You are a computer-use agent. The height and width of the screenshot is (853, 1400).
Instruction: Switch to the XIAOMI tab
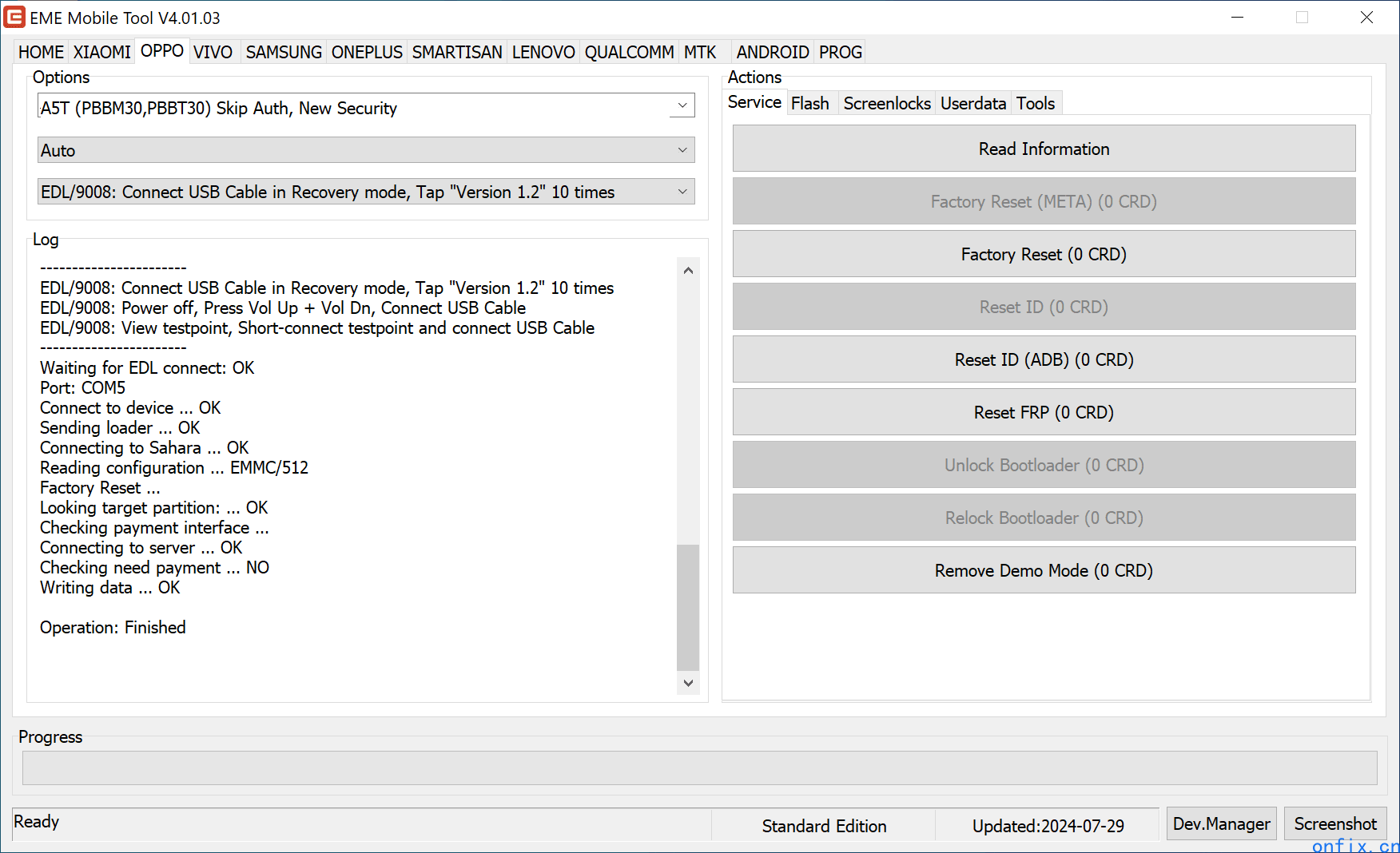point(101,52)
